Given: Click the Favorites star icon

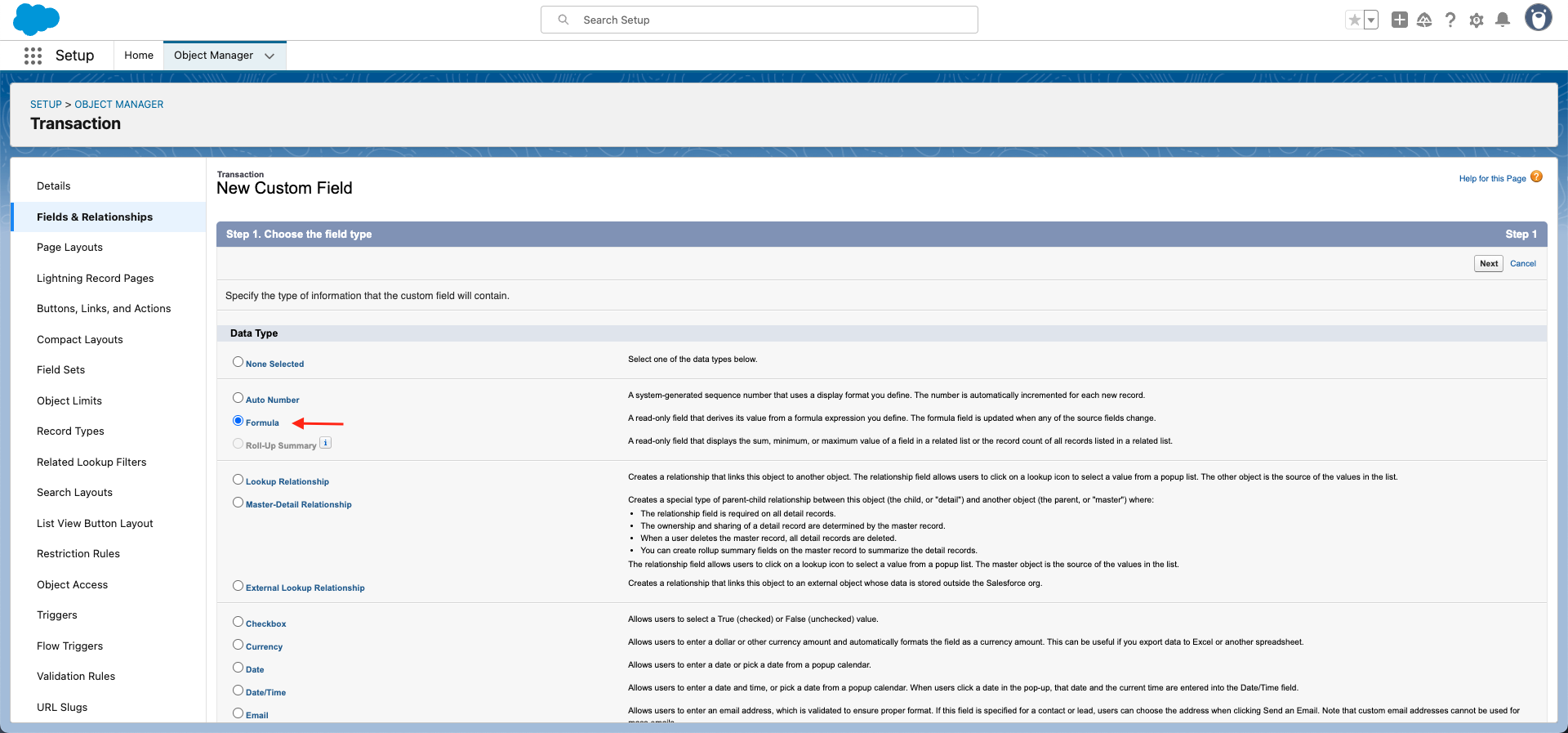Looking at the screenshot, I should pyautogui.click(x=1354, y=20).
